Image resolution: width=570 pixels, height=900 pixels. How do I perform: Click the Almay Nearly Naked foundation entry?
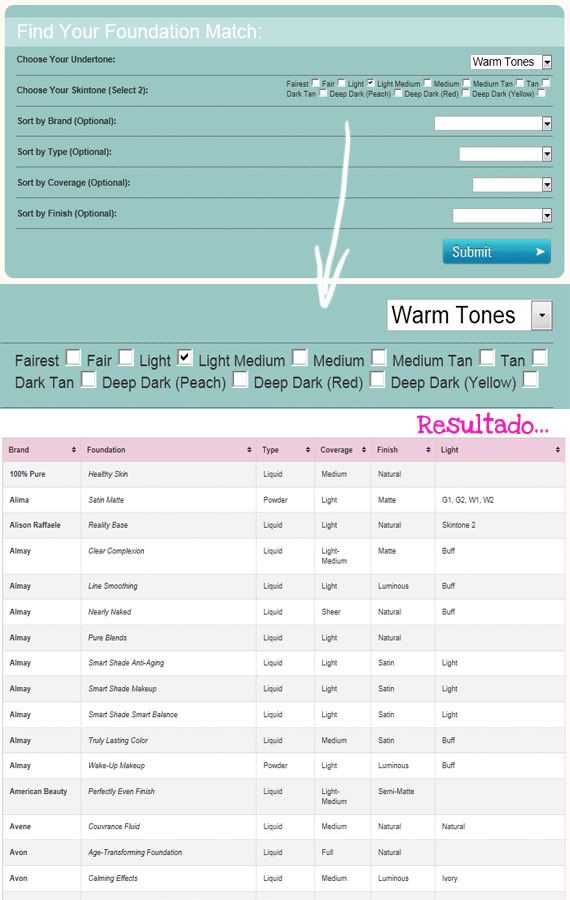(x=110, y=612)
